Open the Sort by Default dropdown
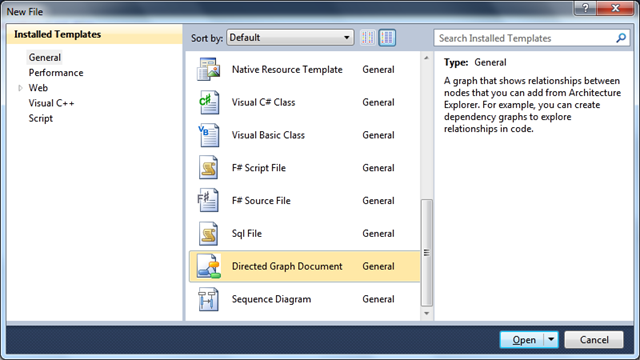This screenshot has height=360, width=640. (x=290, y=38)
